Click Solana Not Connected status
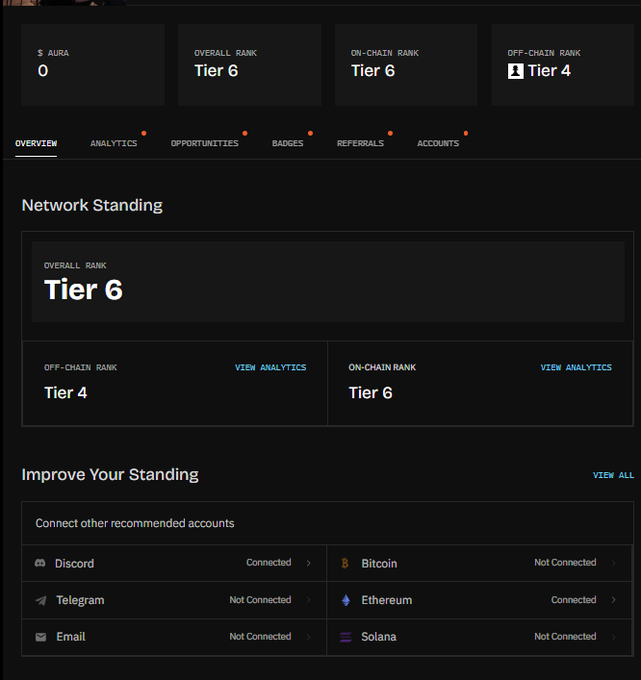Image resolution: width=641 pixels, height=680 pixels. [565, 636]
